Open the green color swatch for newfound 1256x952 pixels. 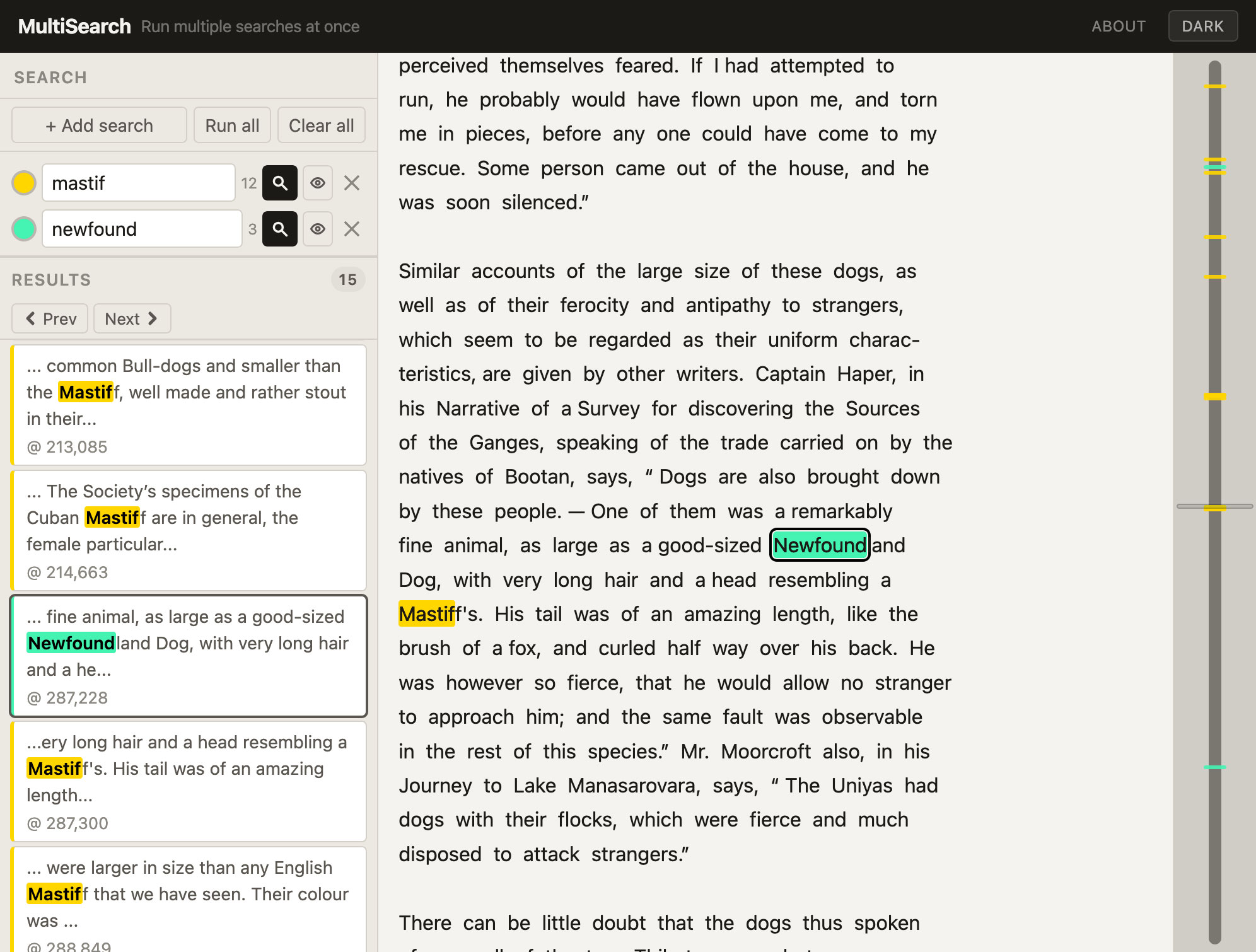pos(24,229)
